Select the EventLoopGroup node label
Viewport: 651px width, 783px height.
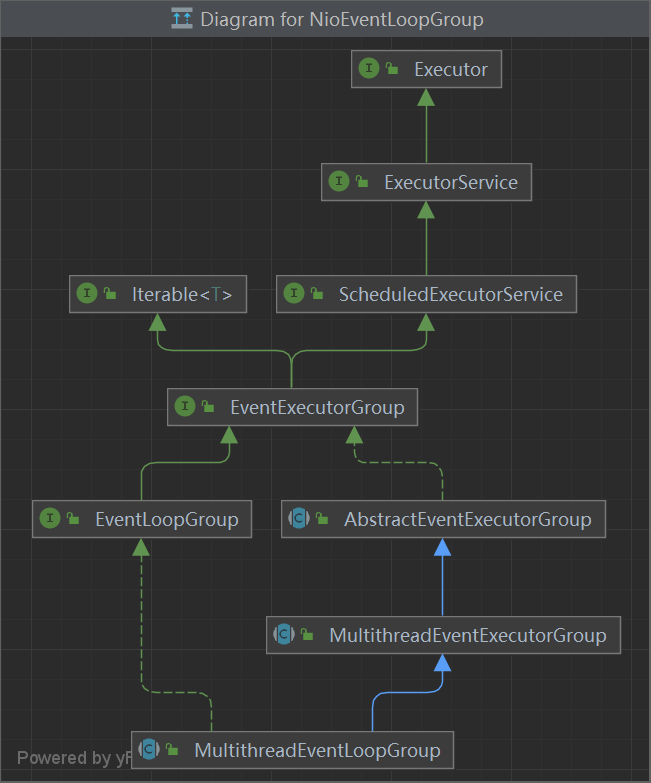coord(167,519)
